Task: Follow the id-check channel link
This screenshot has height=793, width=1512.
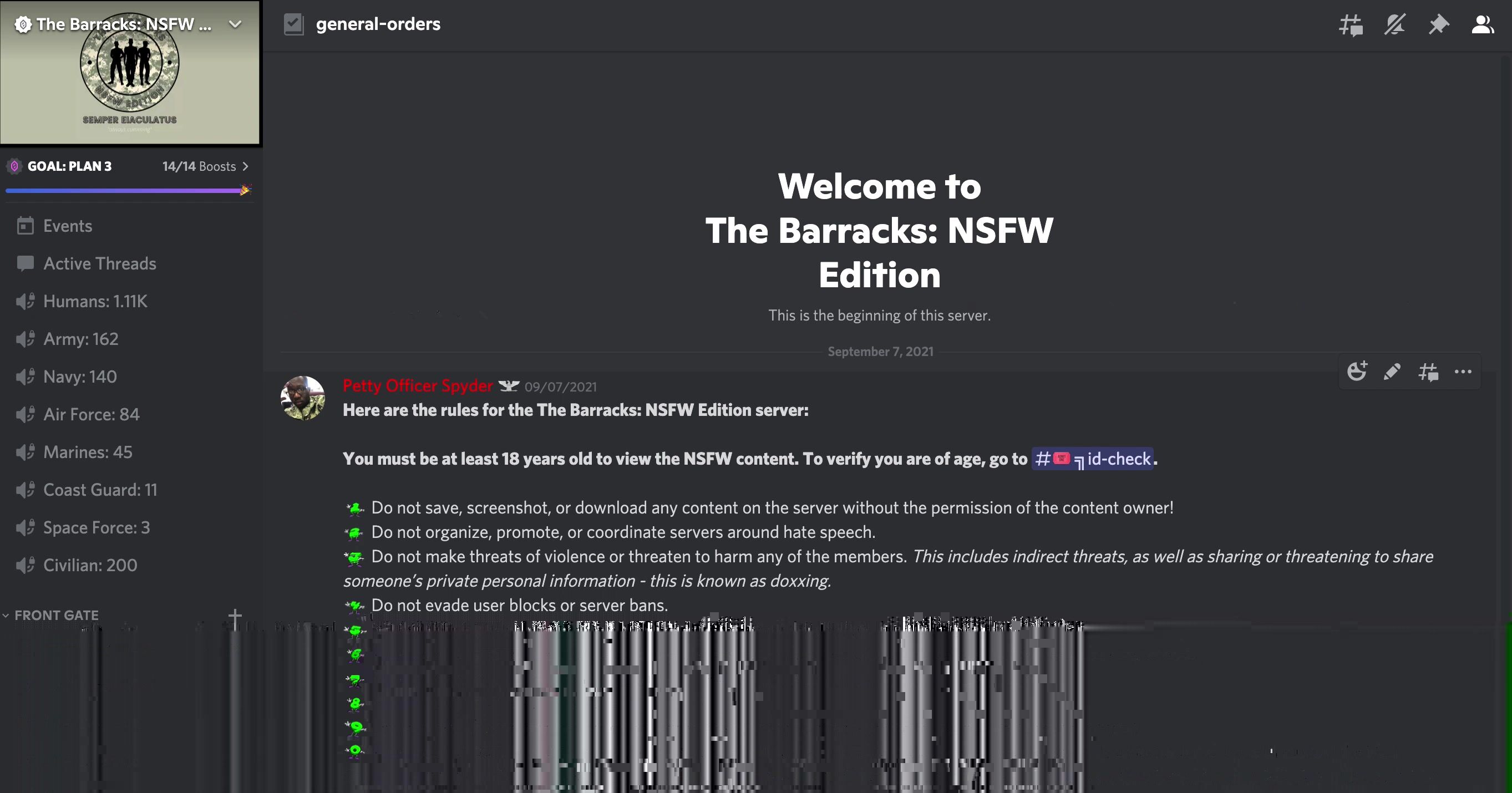Action: [x=1092, y=459]
